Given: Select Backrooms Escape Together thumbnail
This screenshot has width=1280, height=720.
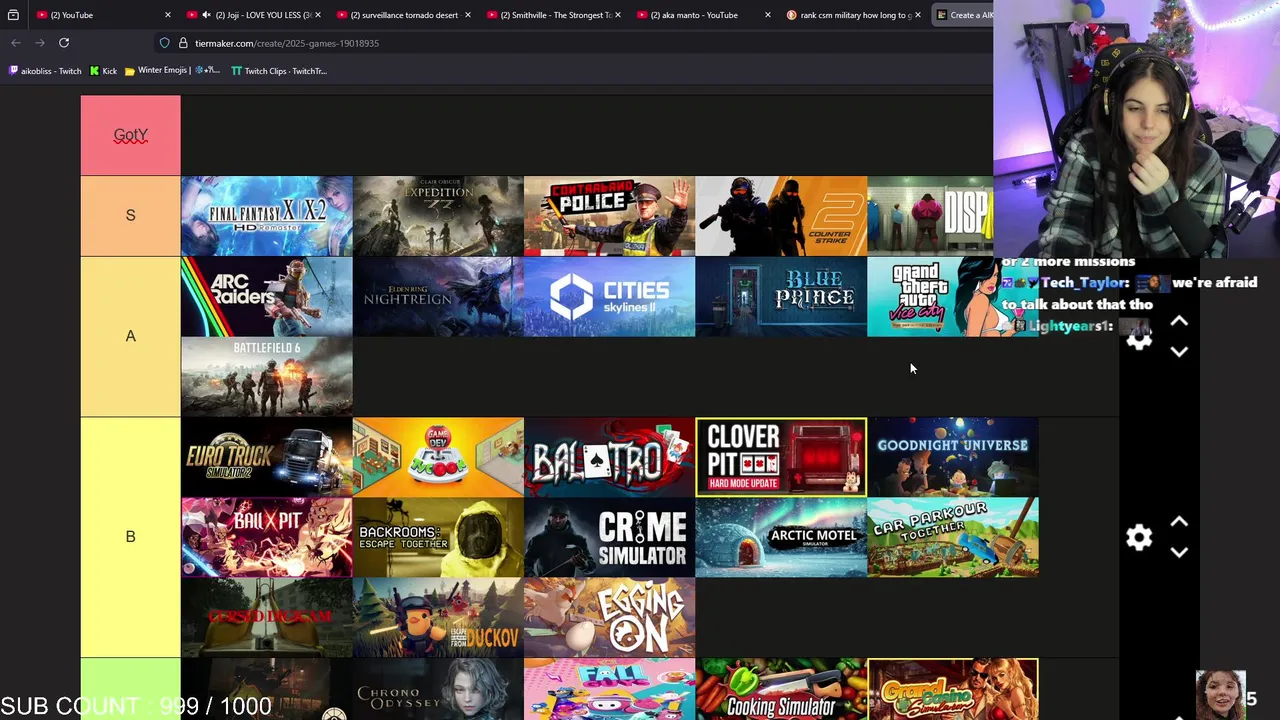Looking at the screenshot, I should point(438,538).
